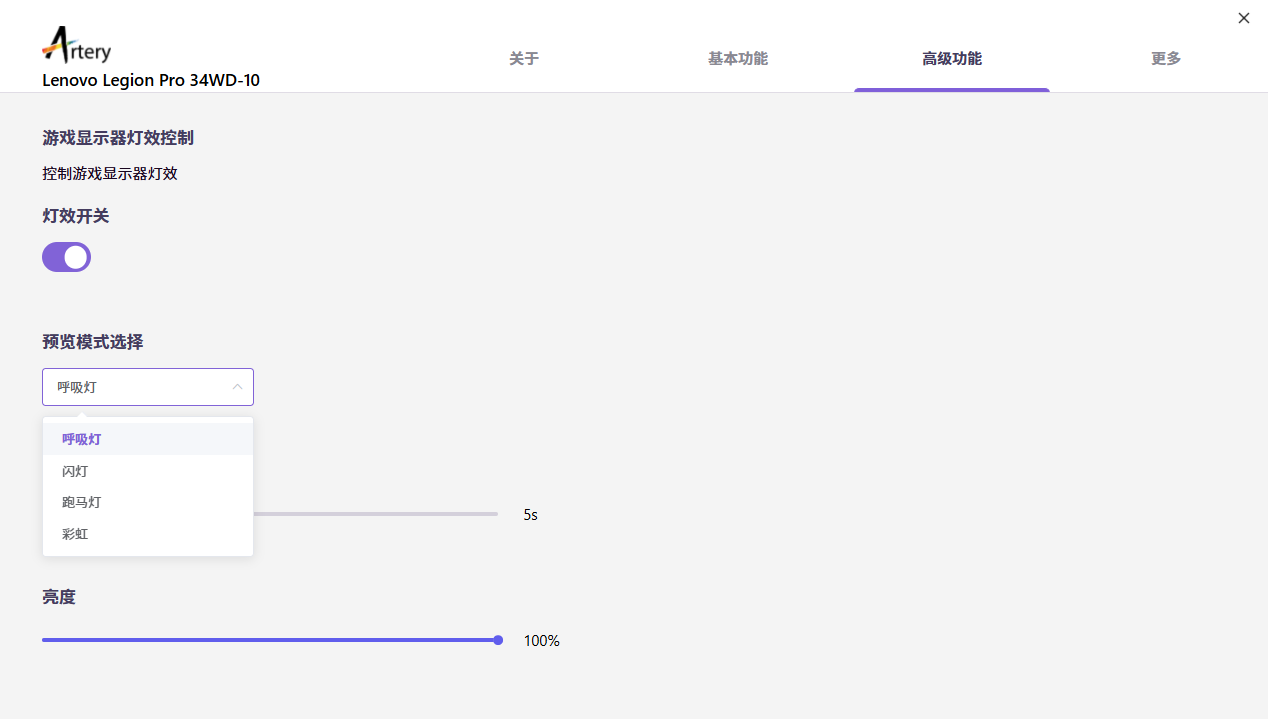
Task: Click the 100% brightness value label
Action: point(542,641)
